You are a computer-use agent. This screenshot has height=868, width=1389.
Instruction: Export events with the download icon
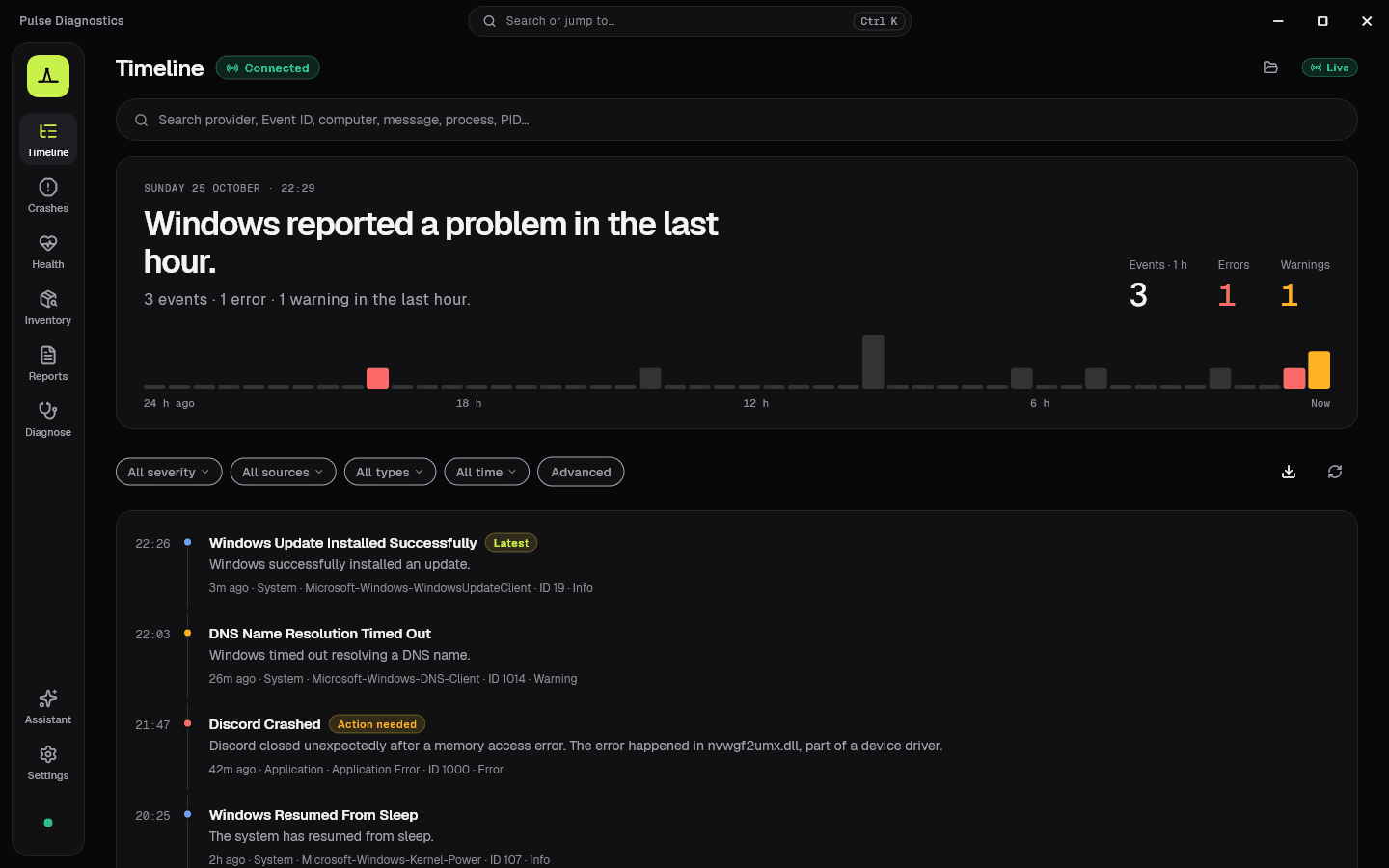(1289, 472)
